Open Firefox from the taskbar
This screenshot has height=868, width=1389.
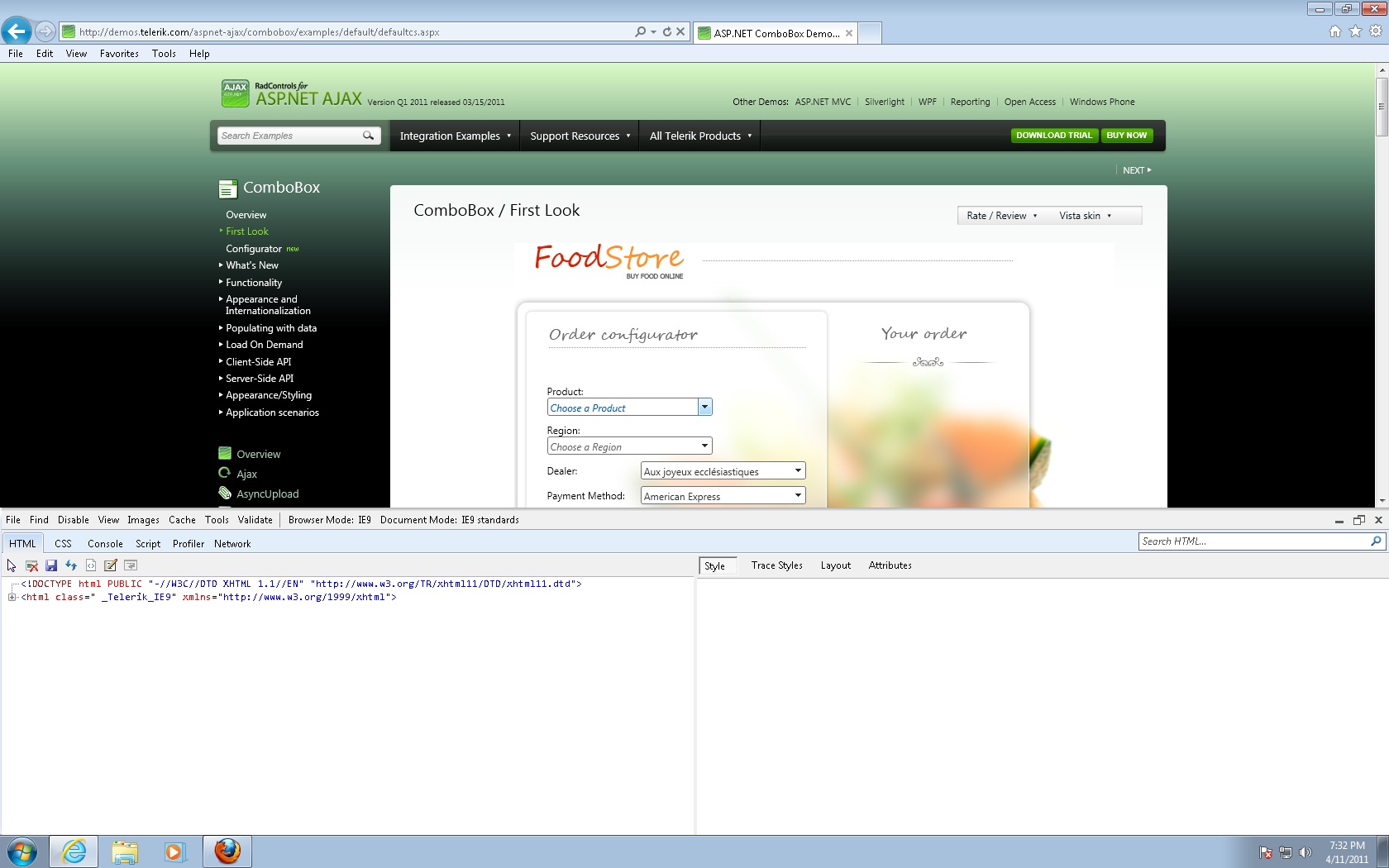[x=227, y=851]
